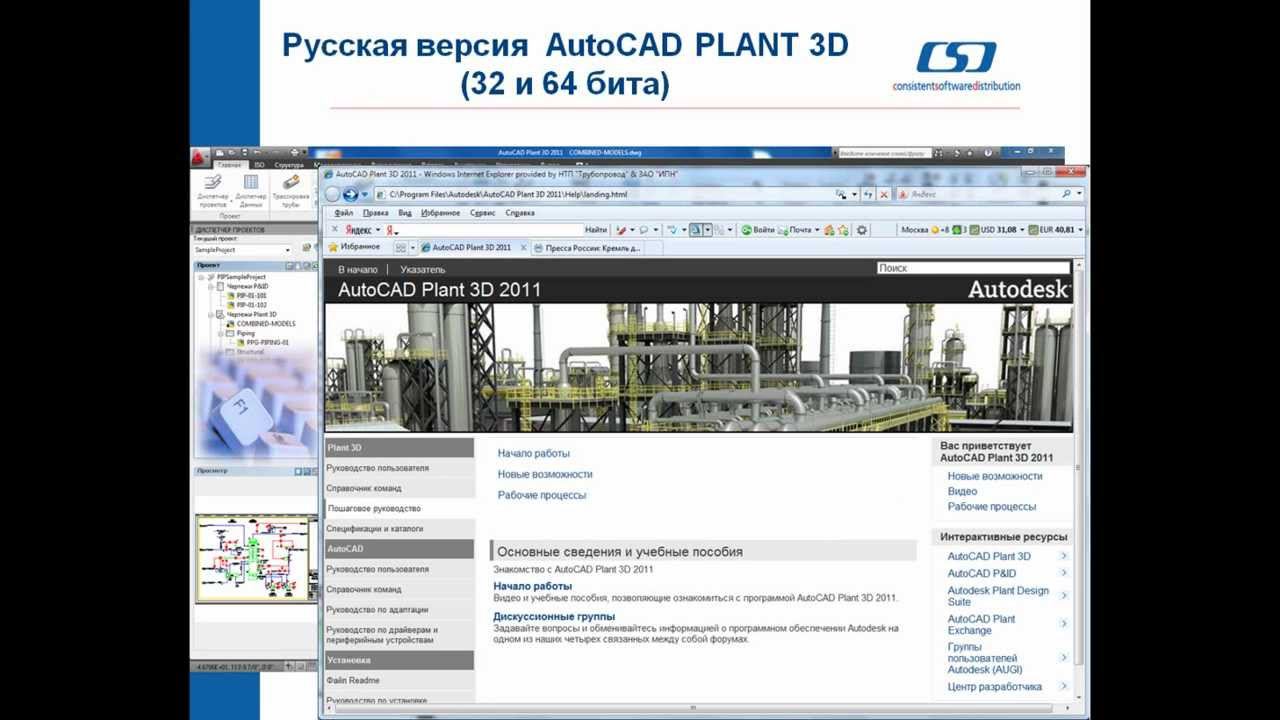The width and height of the screenshot is (1280, 720).
Task: Open the Видео link in the welcome panel
Action: (x=962, y=492)
